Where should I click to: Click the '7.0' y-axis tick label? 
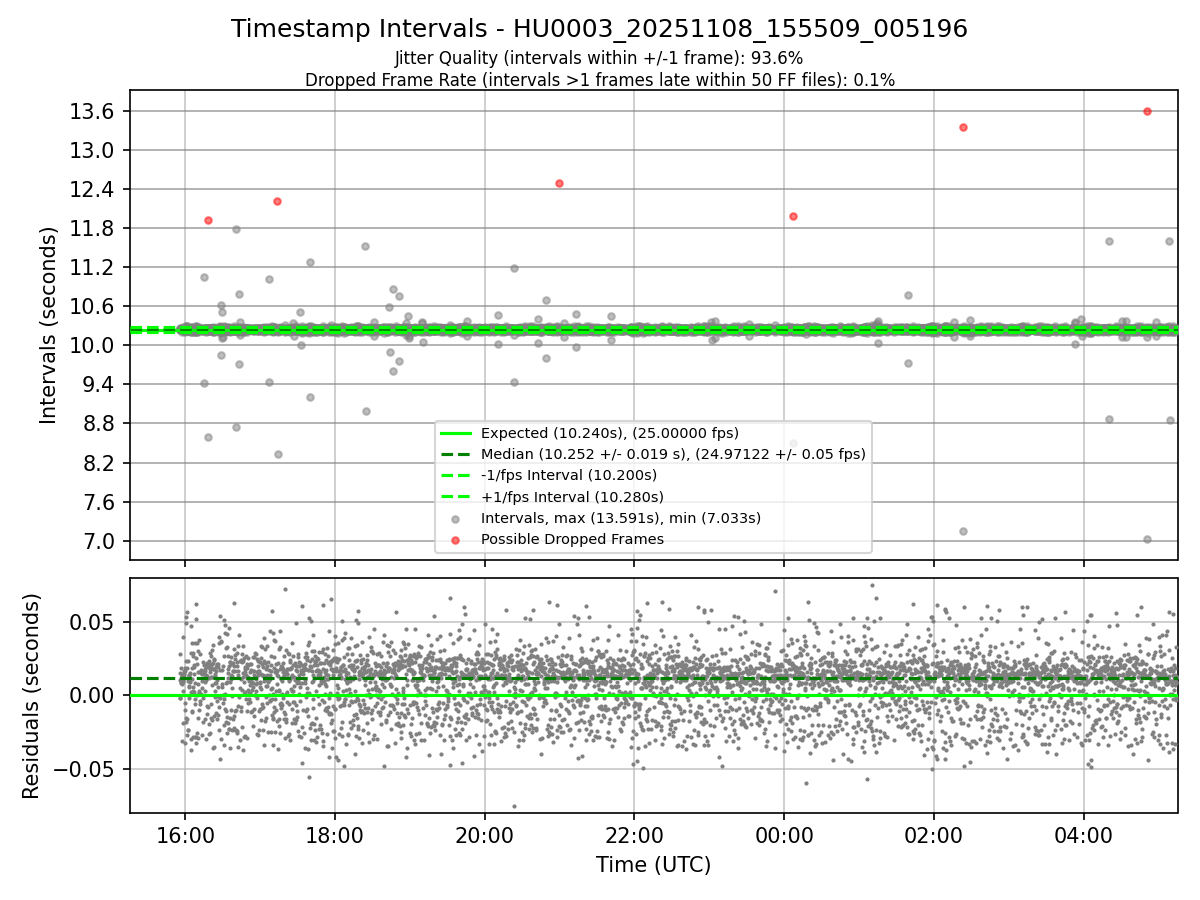(96, 542)
